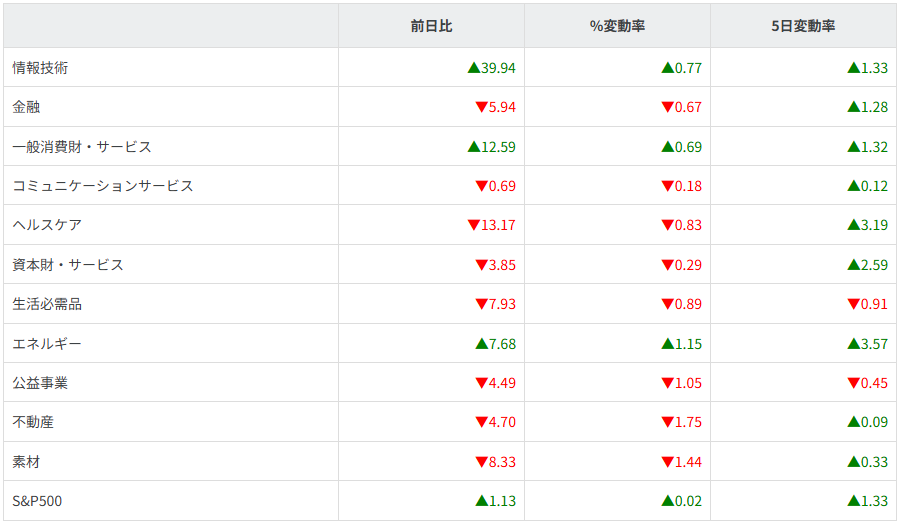Click the red down arrow beside 0.91

coord(854,304)
